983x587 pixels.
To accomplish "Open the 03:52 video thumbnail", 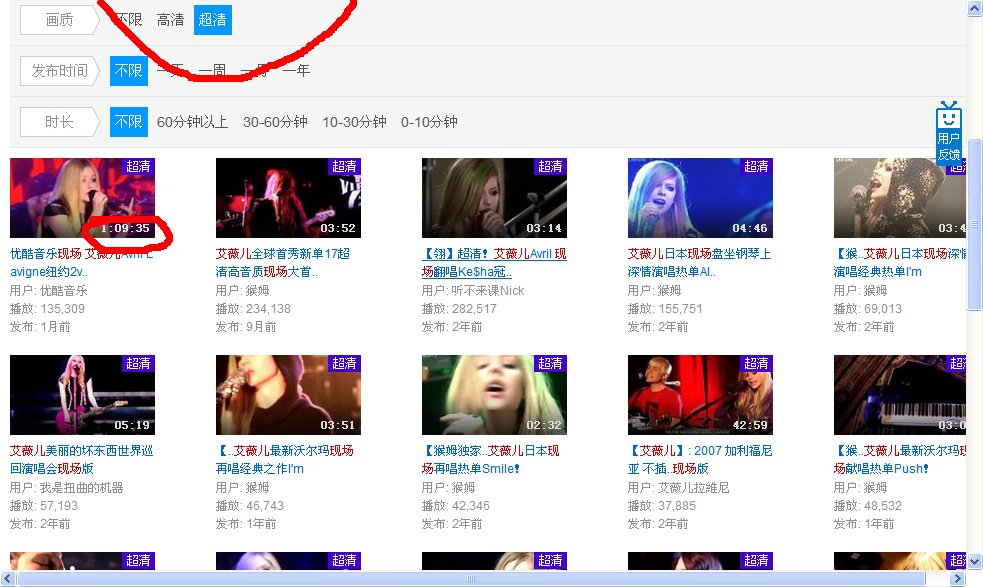I will [x=288, y=198].
